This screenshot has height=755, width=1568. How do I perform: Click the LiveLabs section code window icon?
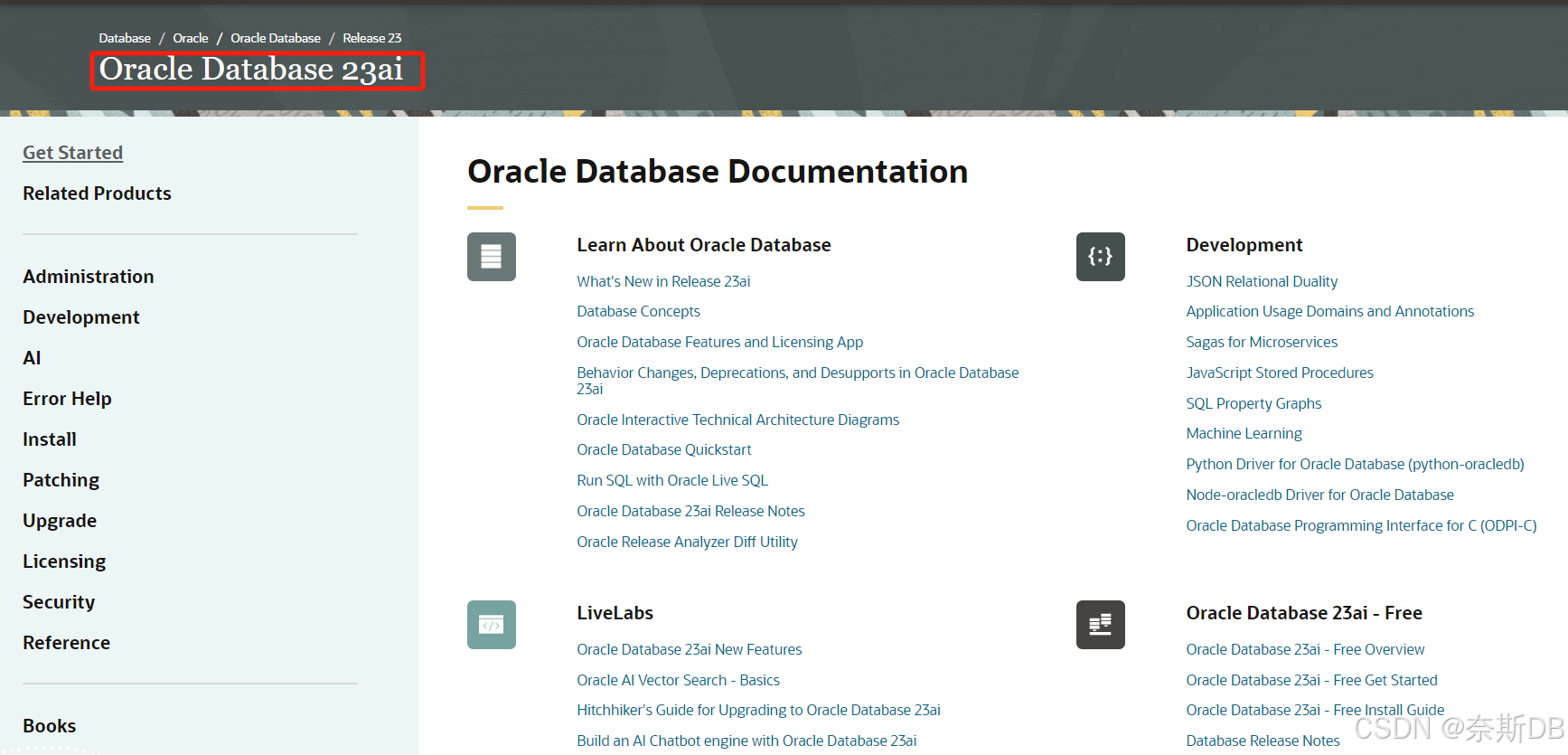491,625
